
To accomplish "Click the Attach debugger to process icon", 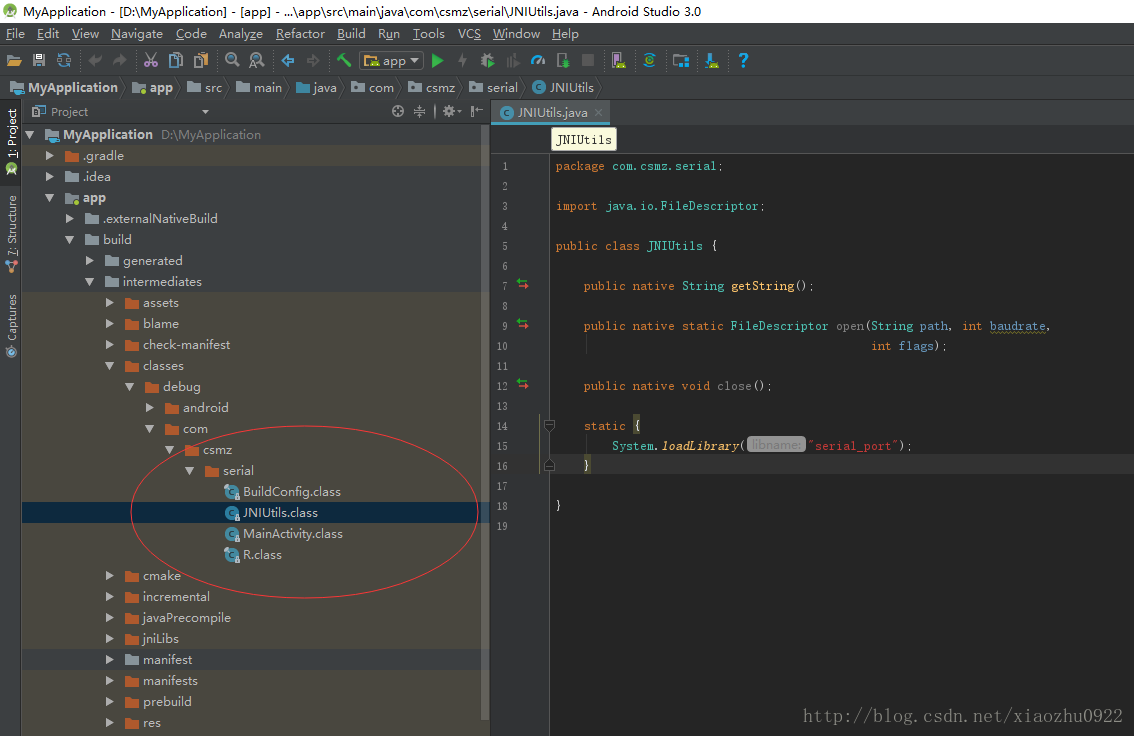I will (x=563, y=61).
